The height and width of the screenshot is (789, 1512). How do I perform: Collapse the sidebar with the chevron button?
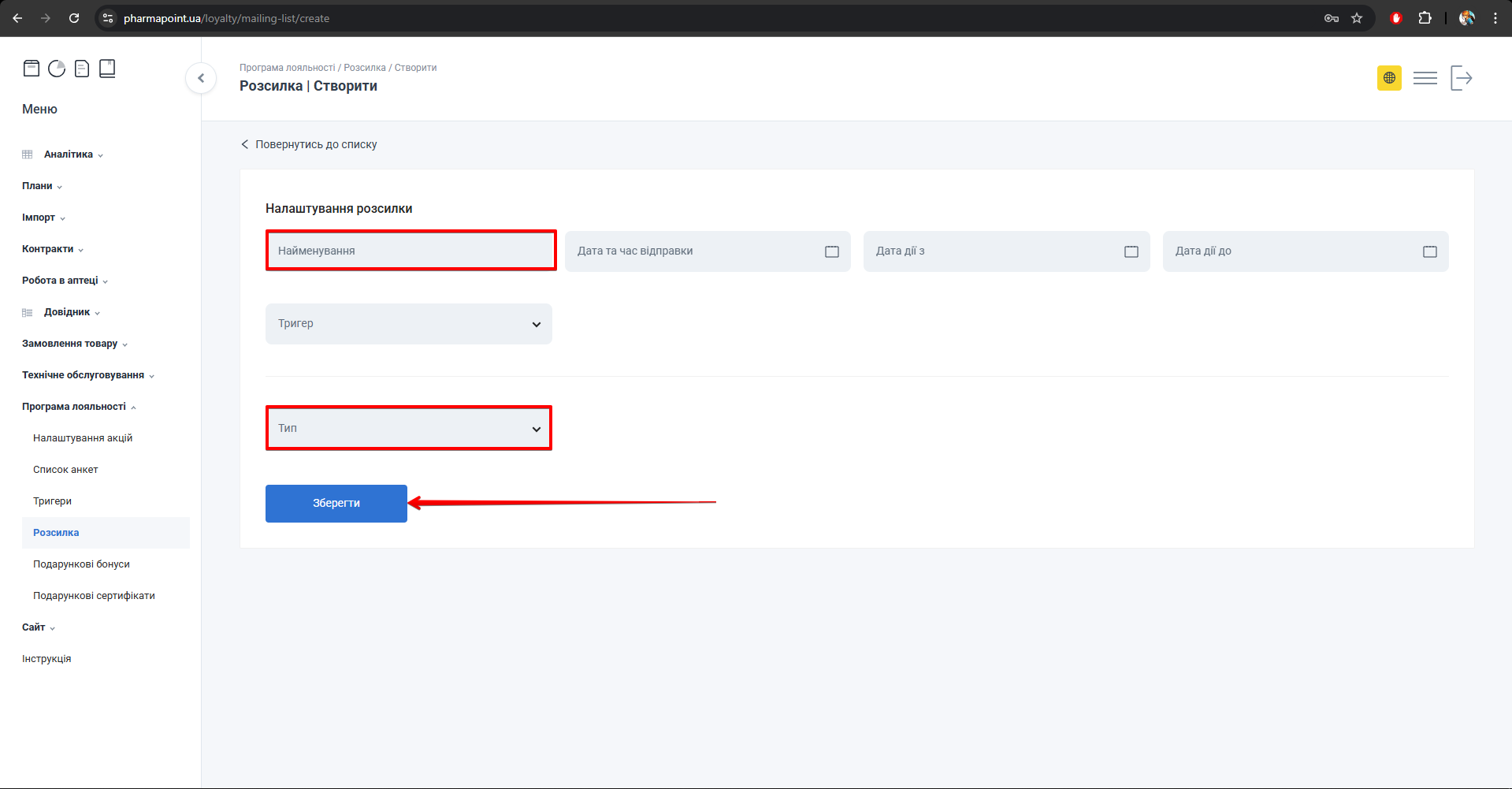[201, 78]
